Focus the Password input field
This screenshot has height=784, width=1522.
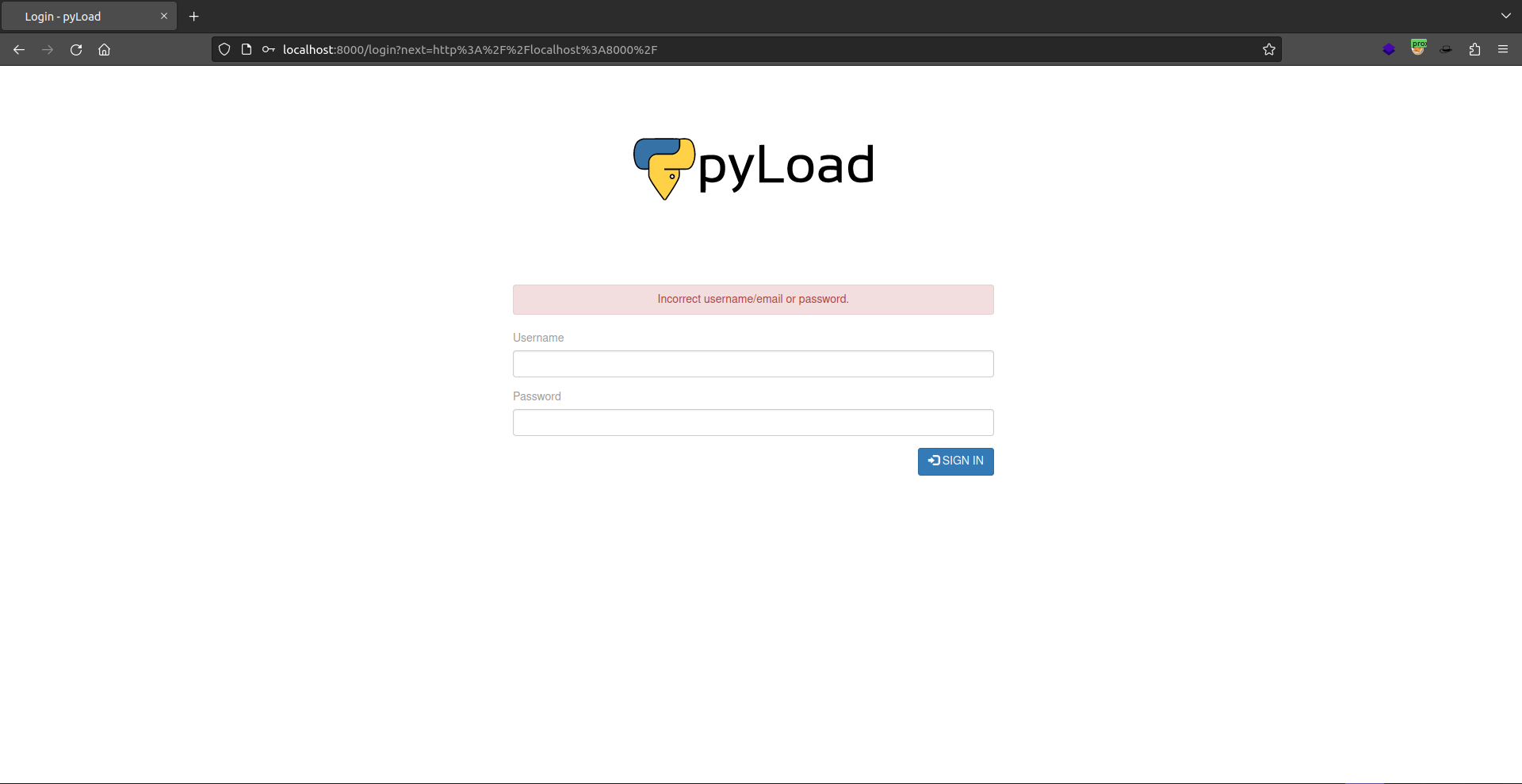point(753,423)
